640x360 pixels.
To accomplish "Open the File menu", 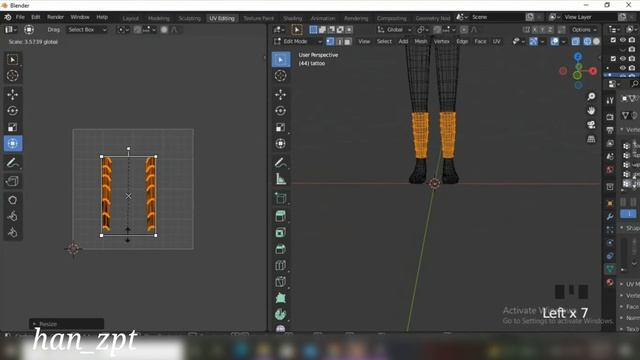I will pyautogui.click(x=20, y=17).
